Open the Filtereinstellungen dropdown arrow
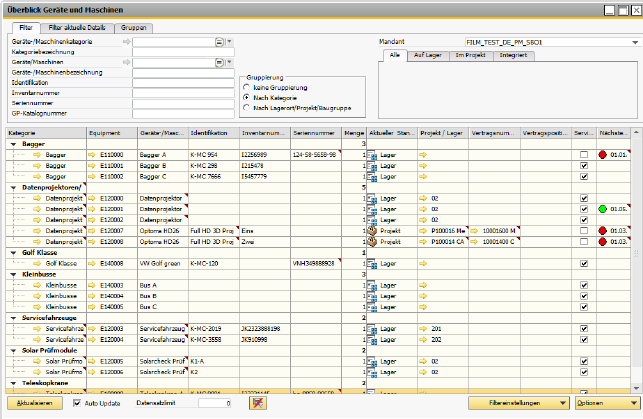643x419 pixels. 563,403
